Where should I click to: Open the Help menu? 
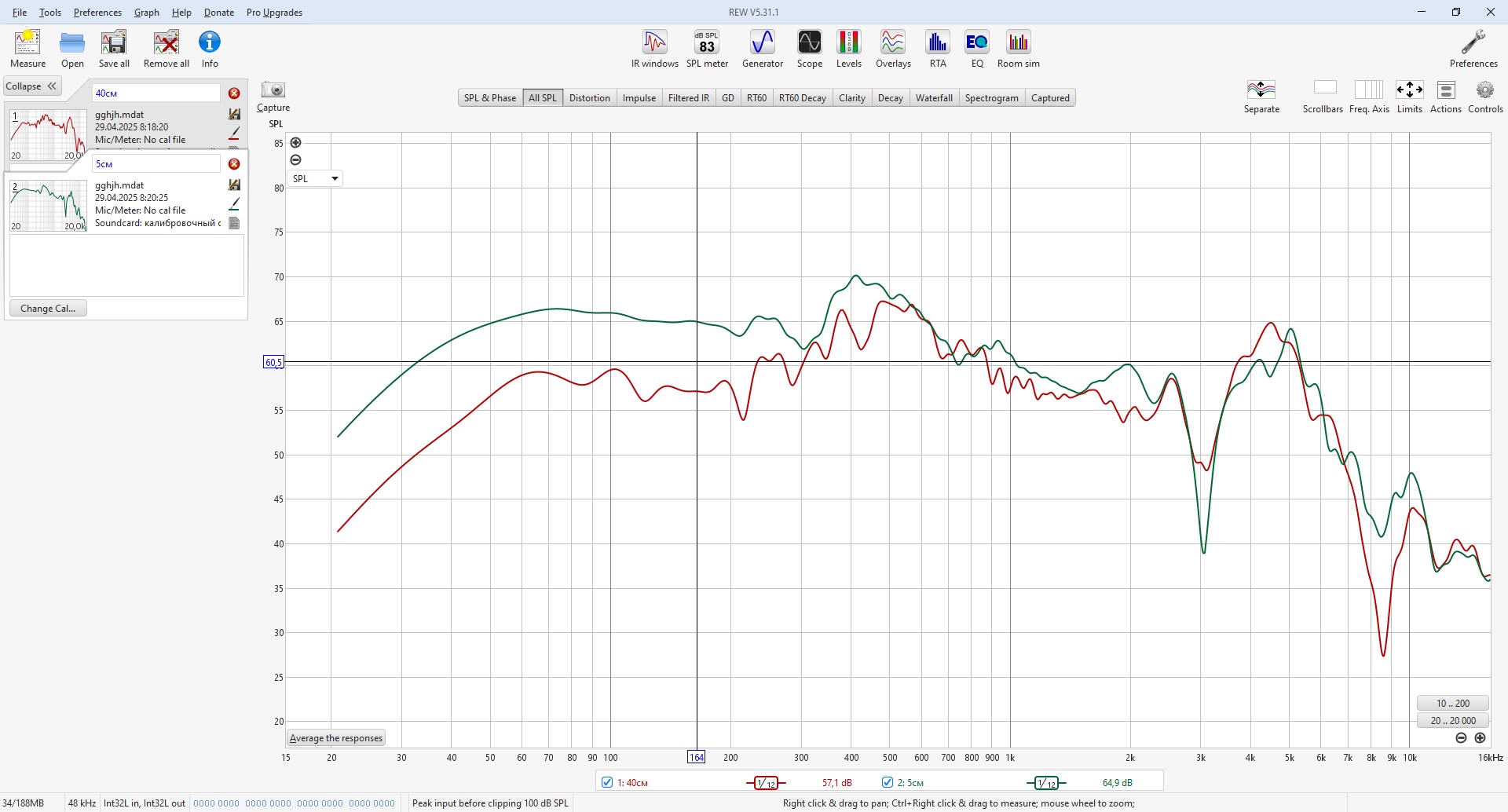click(x=181, y=13)
